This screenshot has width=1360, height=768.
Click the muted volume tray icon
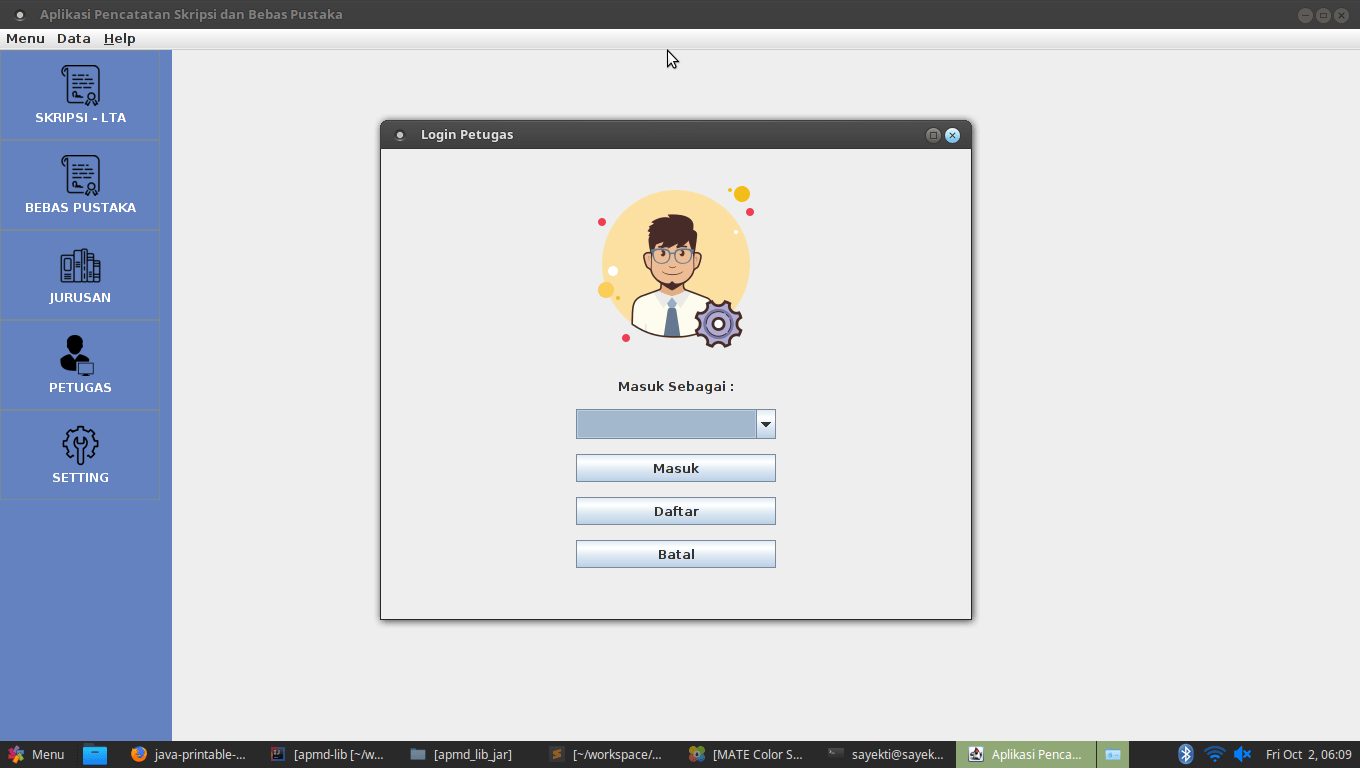(x=1243, y=754)
